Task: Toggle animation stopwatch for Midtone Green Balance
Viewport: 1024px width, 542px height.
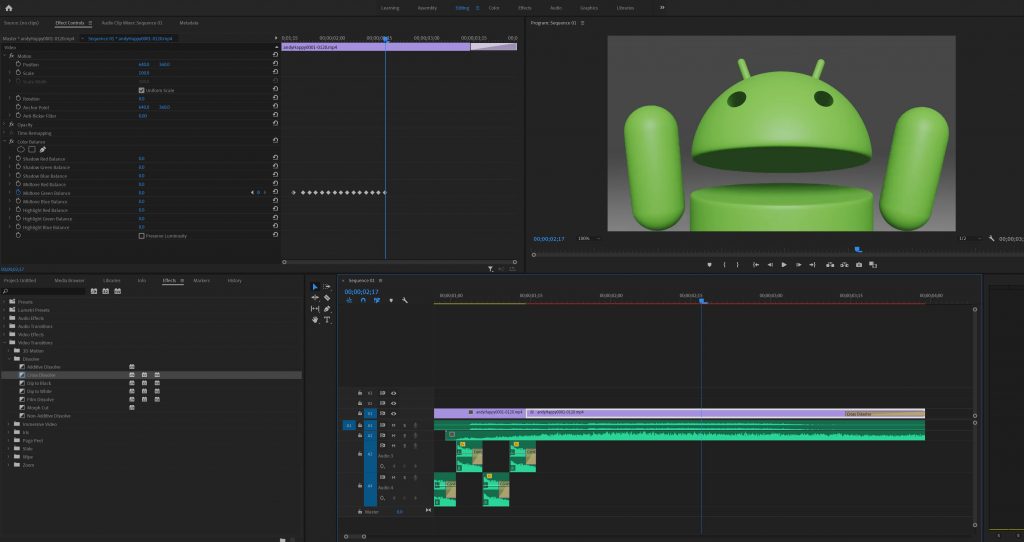Action: click(x=18, y=193)
